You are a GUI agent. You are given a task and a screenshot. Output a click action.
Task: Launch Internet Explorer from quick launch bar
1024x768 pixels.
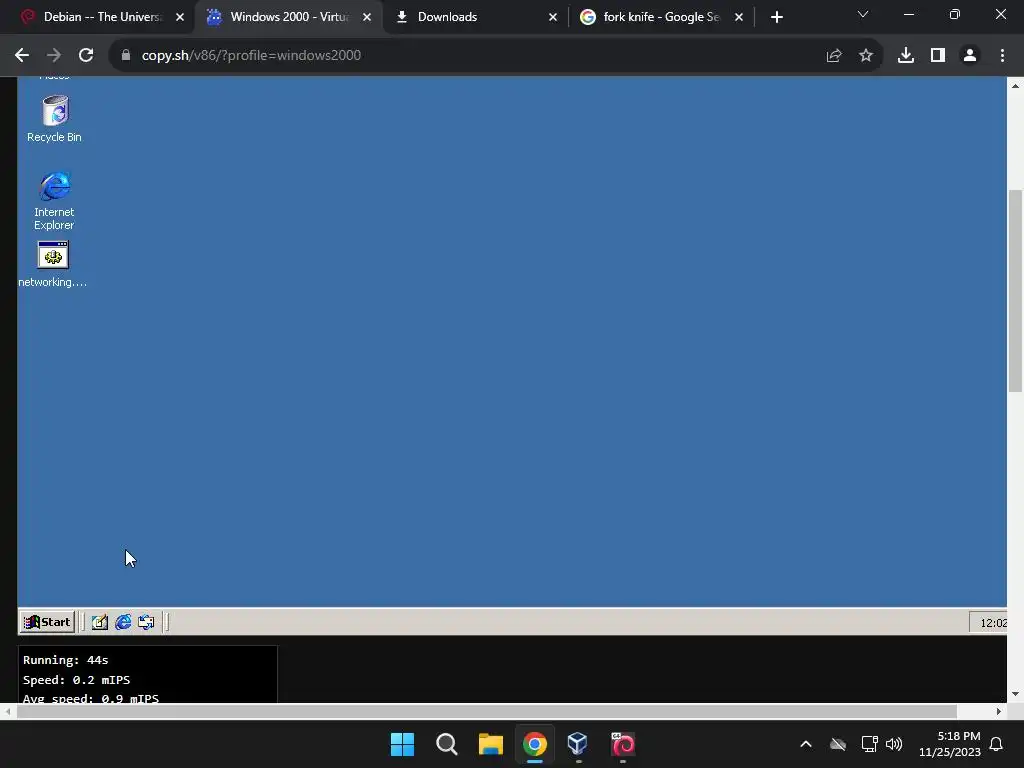coord(123,622)
